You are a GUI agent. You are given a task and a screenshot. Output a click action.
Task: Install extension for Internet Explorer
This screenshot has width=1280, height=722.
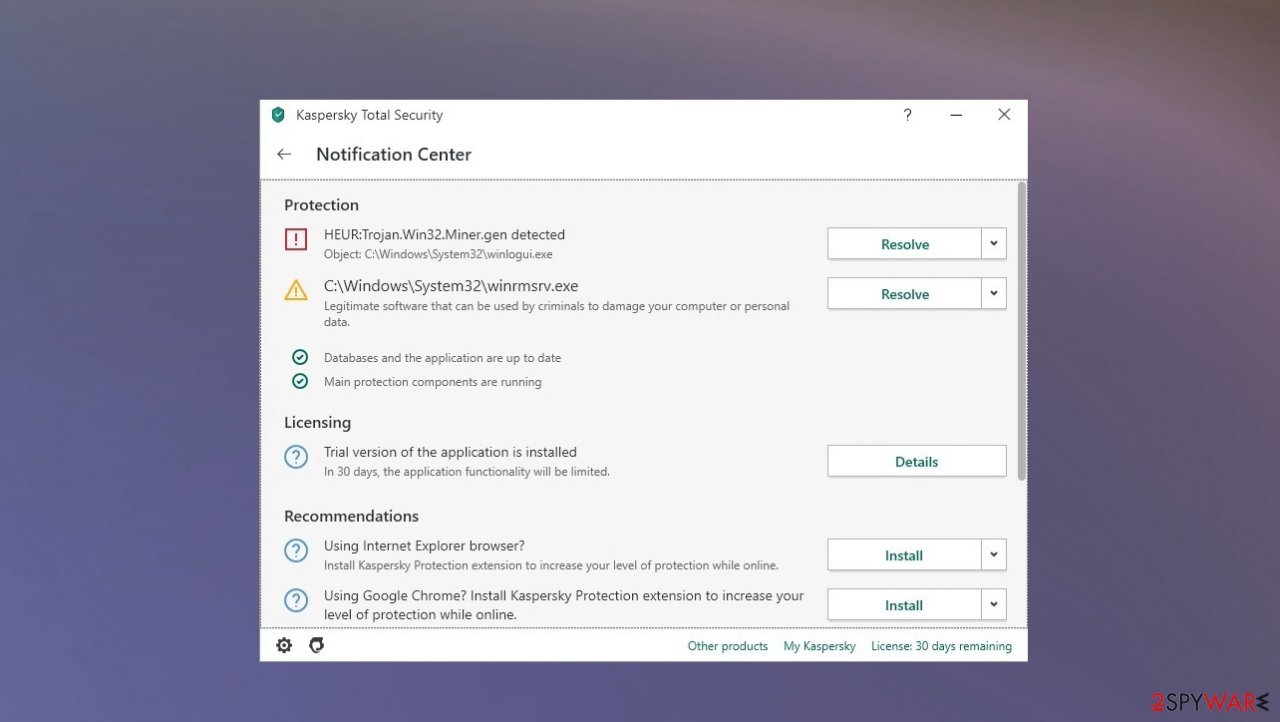[904, 555]
